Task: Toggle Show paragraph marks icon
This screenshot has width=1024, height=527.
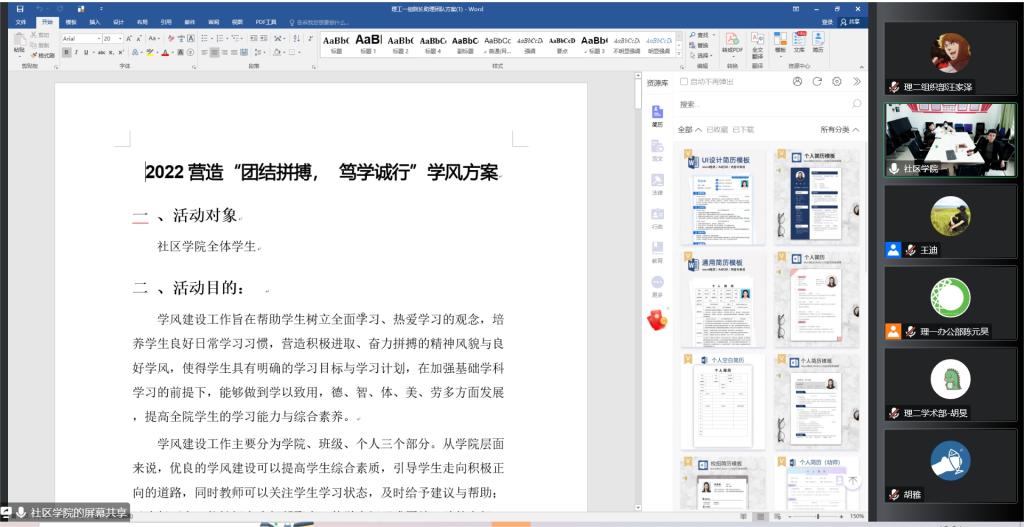Action: point(310,39)
